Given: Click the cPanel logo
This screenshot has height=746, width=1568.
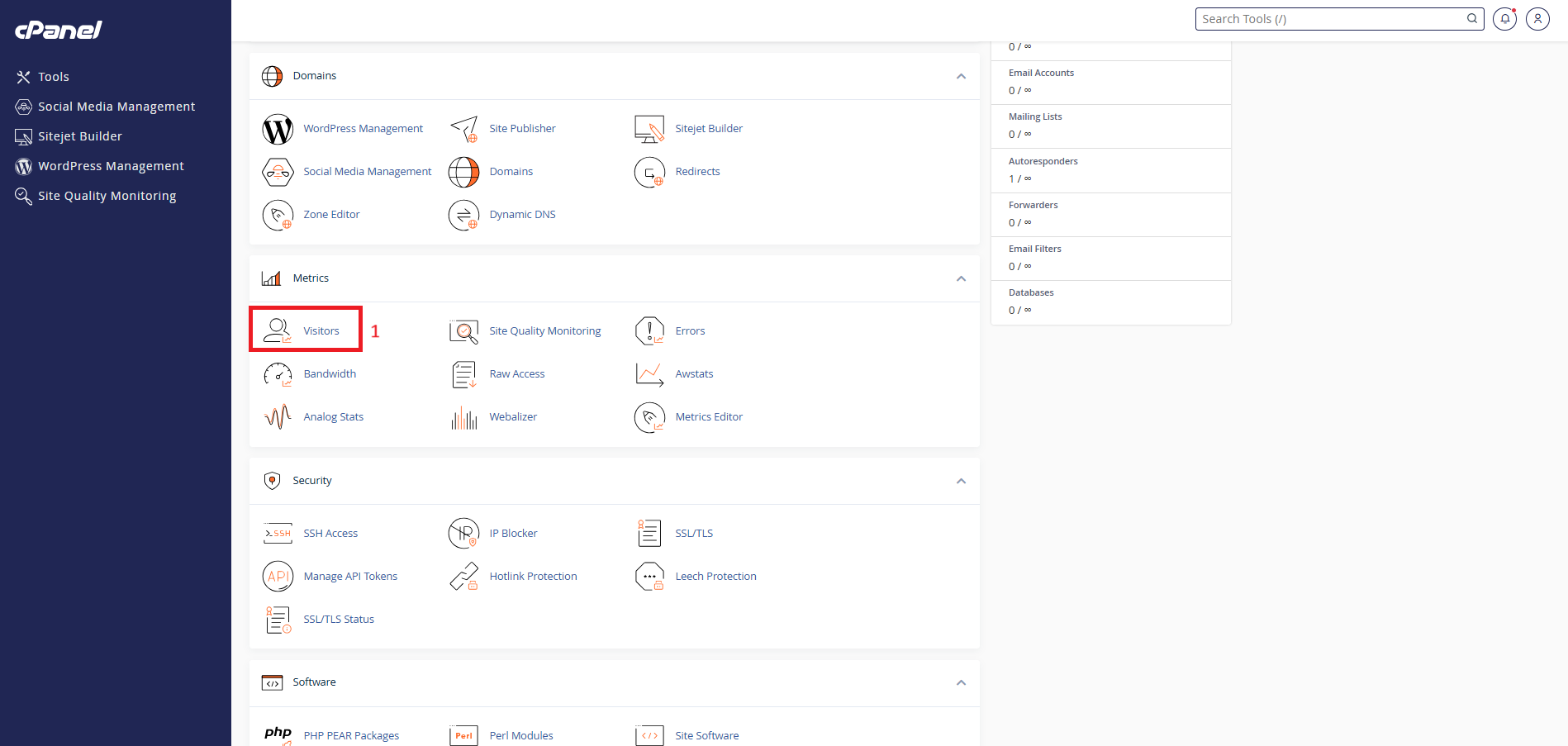Looking at the screenshot, I should pos(58,30).
